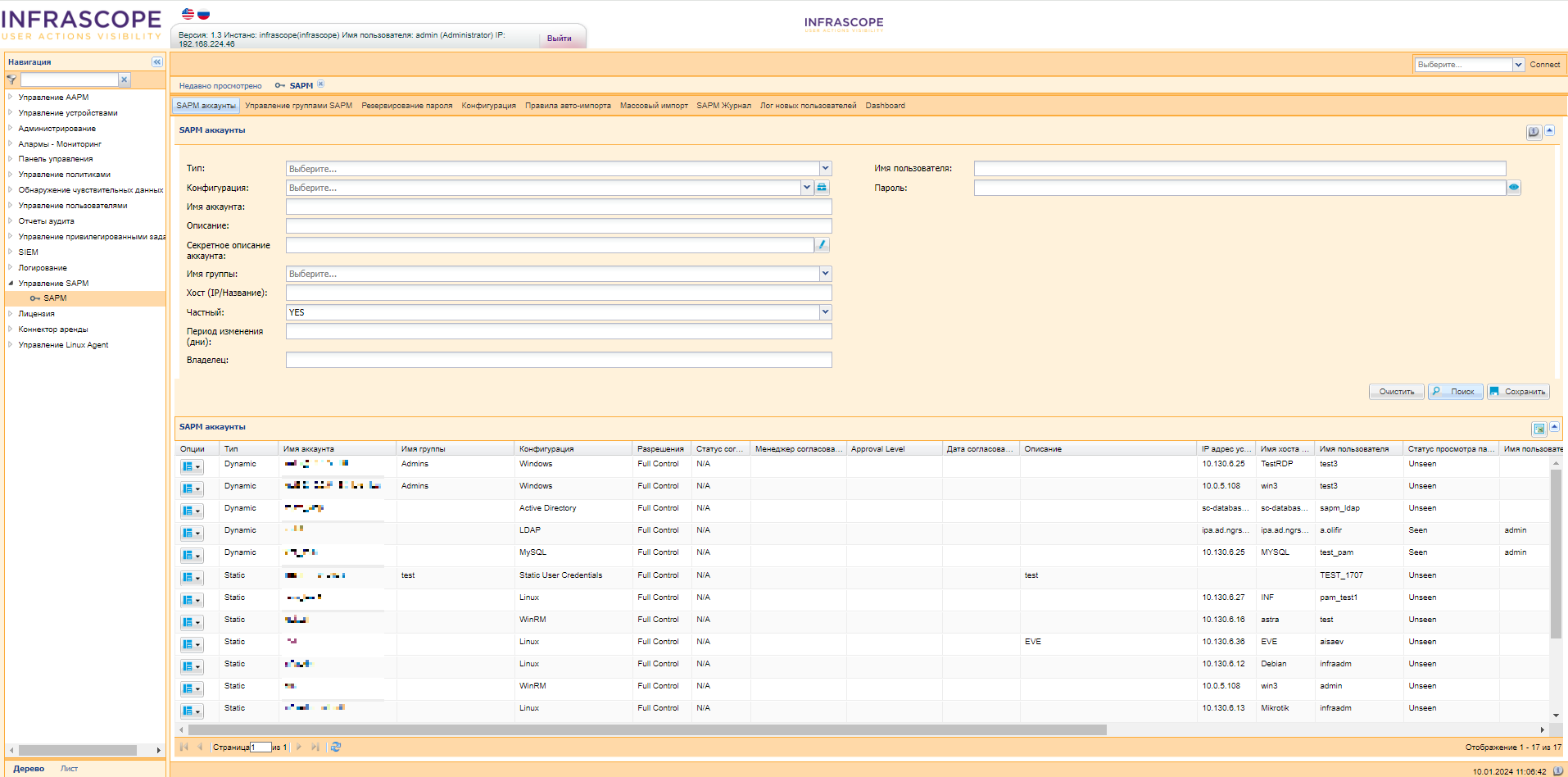Expand Управление AAPM tree node

point(11,97)
